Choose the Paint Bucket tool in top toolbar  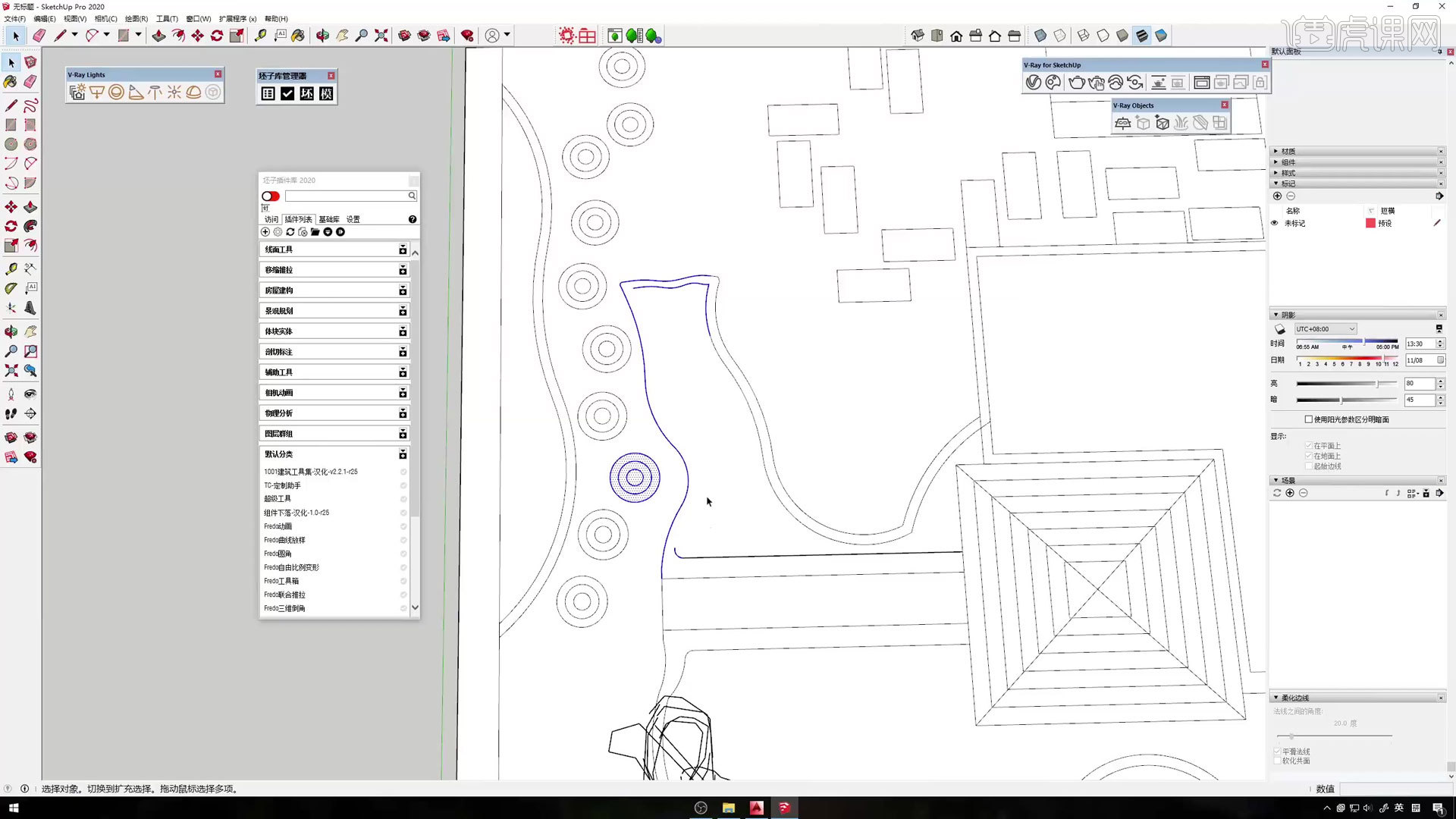[x=298, y=36]
